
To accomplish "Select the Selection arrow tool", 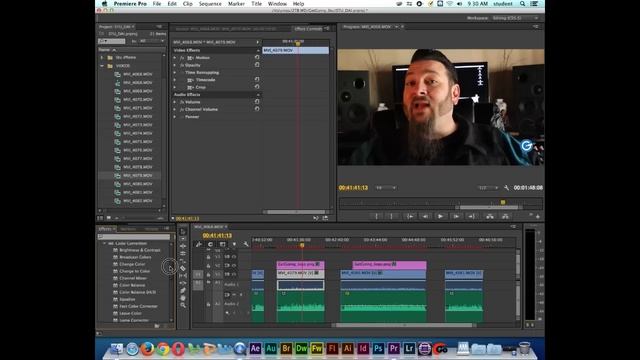I will (x=183, y=231).
